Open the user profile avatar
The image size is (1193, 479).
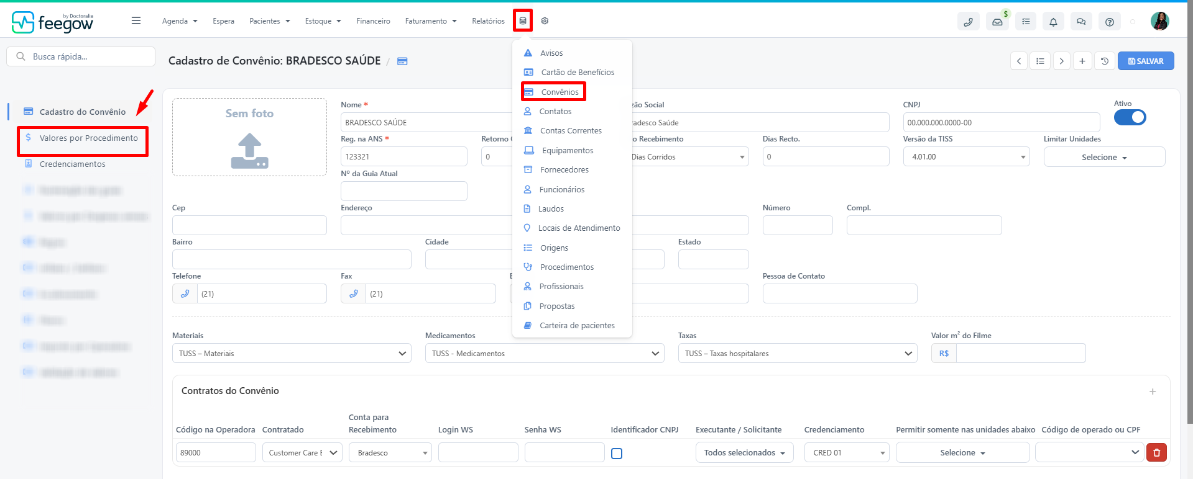[x=1160, y=21]
